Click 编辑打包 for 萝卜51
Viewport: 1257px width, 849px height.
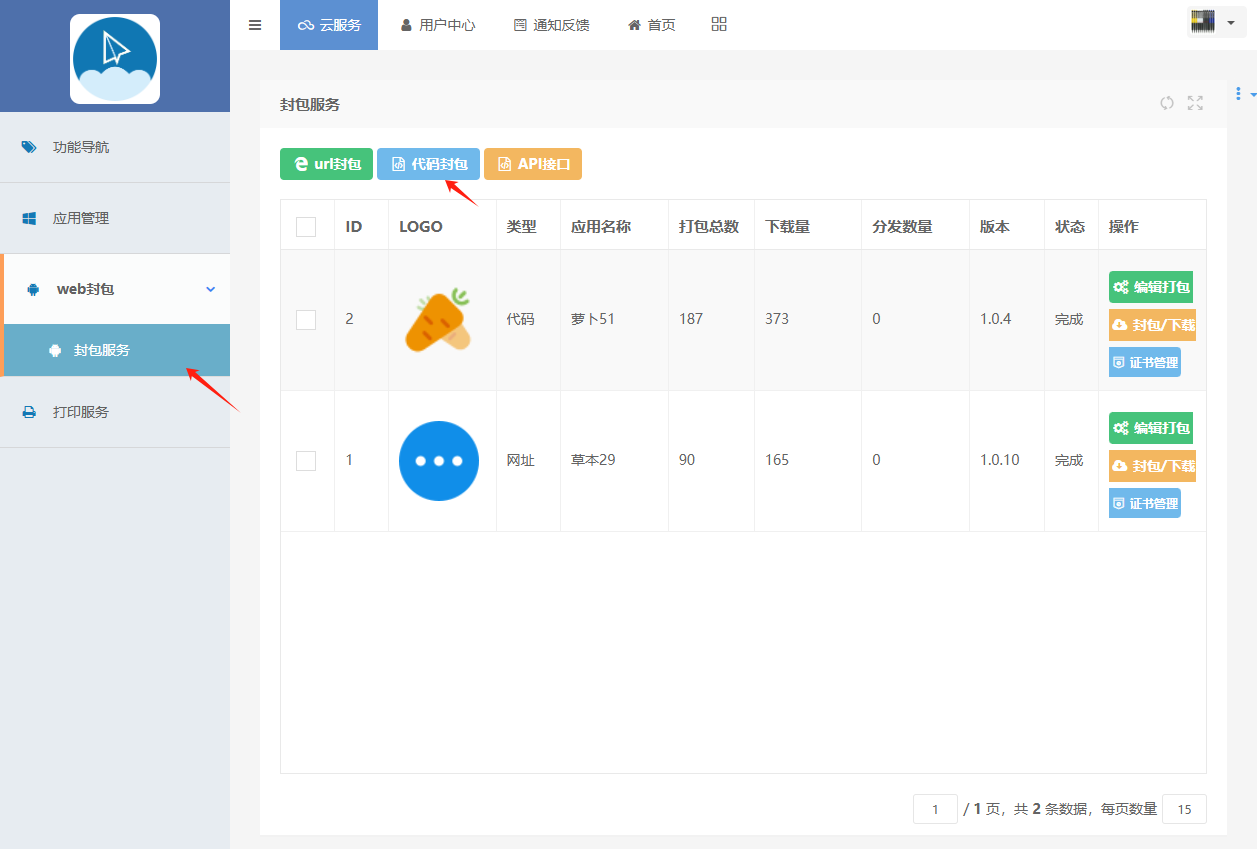tap(1151, 287)
